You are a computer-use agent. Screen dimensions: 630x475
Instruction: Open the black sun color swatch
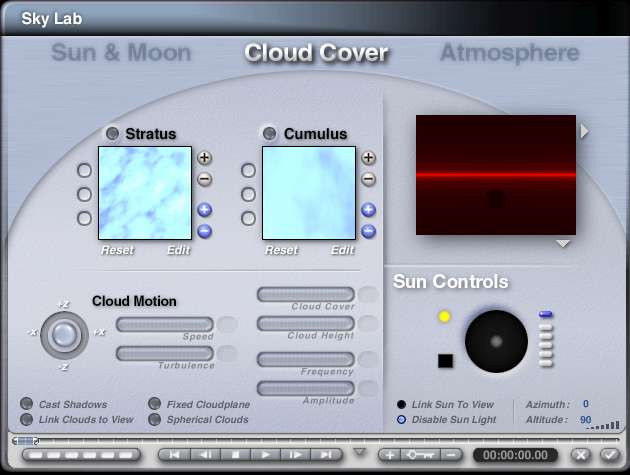pos(445,361)
